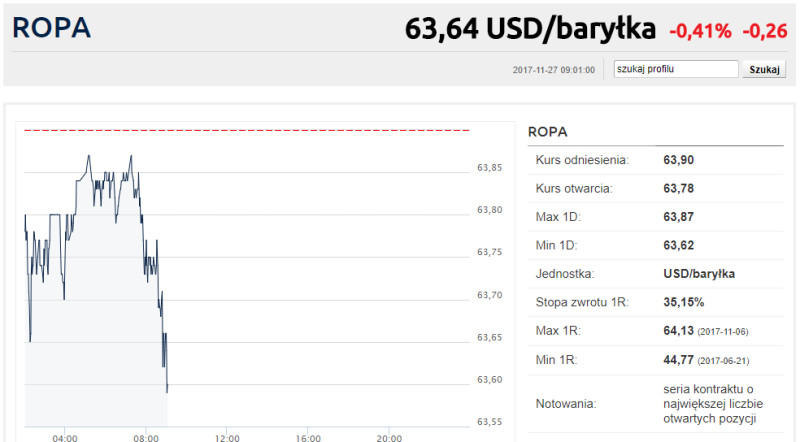Click the latest low point of the price line
800x442 pixels.
click(x=167, y=391)
